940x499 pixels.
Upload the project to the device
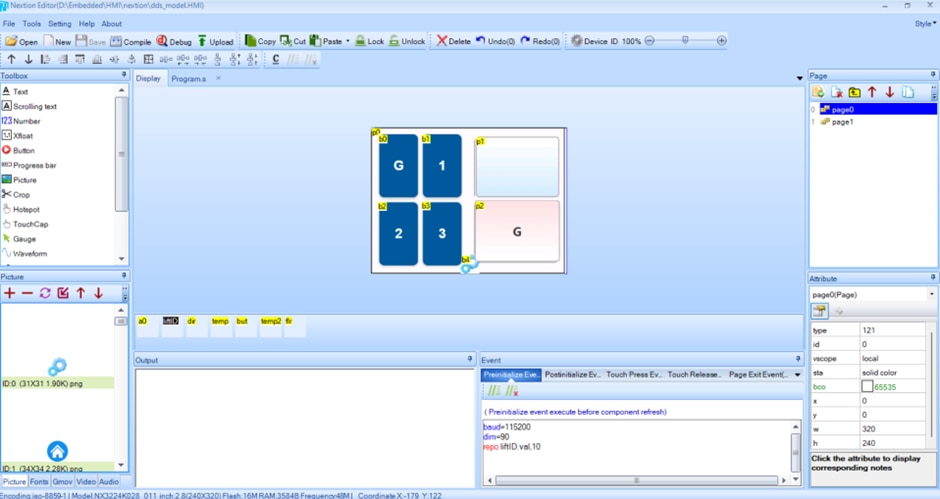coord(215,41)
